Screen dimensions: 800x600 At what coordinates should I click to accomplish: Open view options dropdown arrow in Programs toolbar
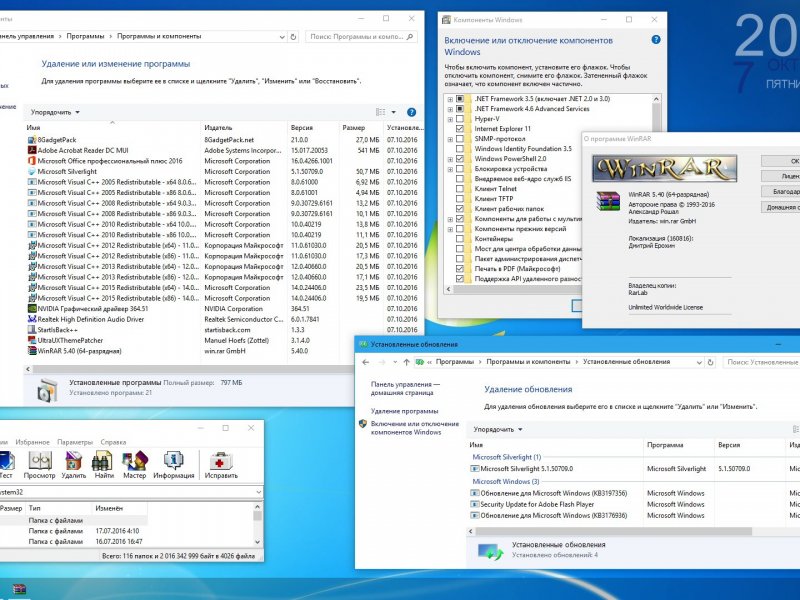tap(393, 112)
